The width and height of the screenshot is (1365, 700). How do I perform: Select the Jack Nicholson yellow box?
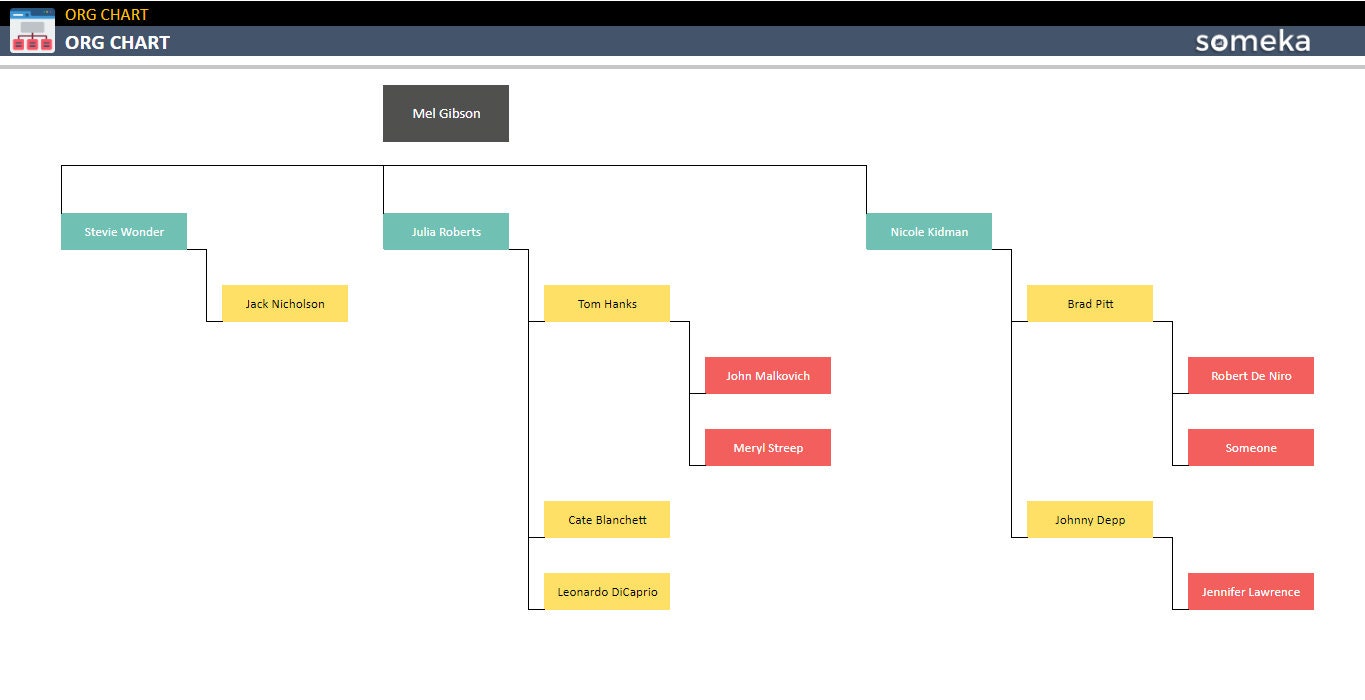pyautogui.click(x=285, y=303)
